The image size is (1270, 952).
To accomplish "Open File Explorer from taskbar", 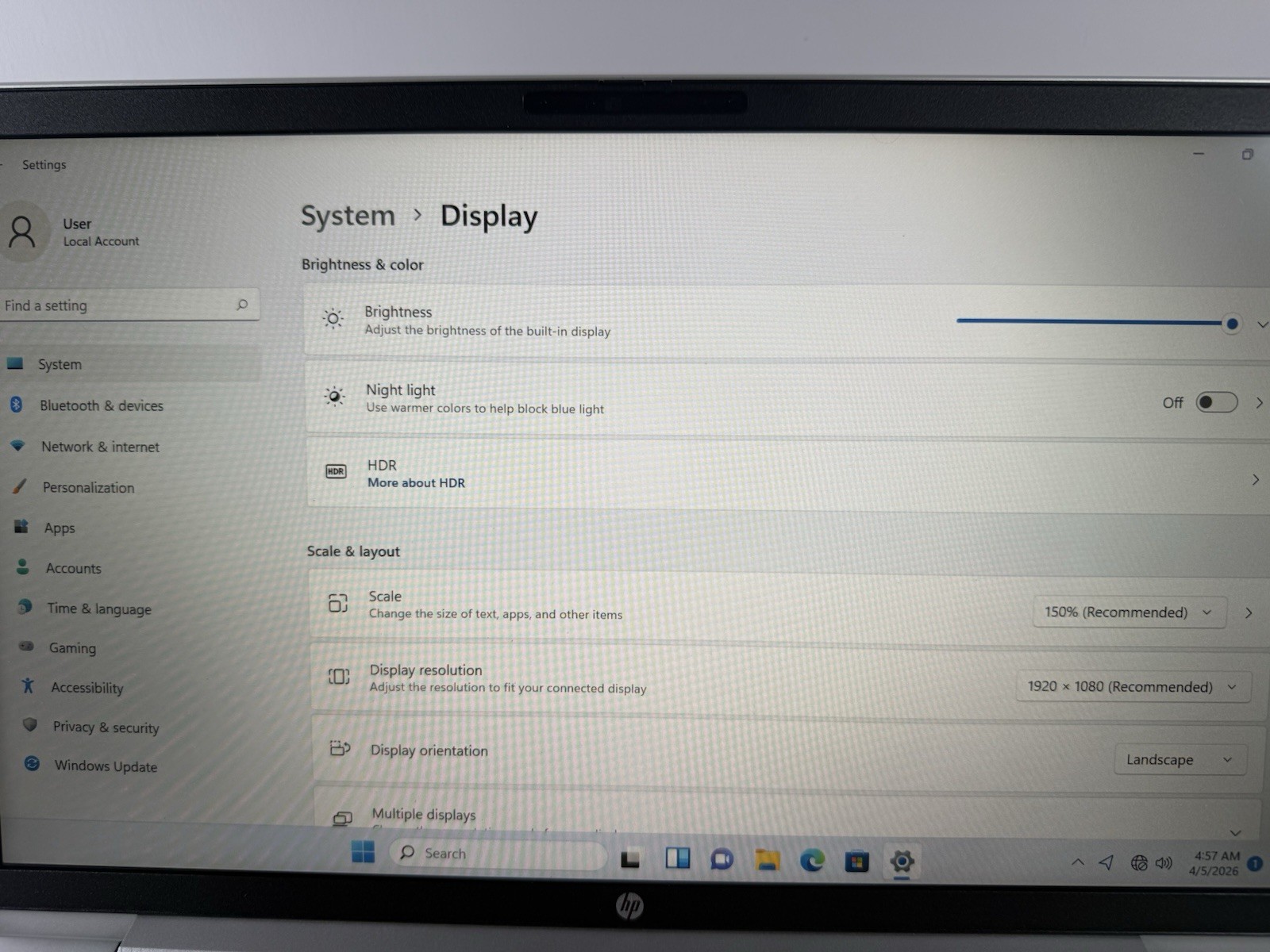I will pos(767,860).
